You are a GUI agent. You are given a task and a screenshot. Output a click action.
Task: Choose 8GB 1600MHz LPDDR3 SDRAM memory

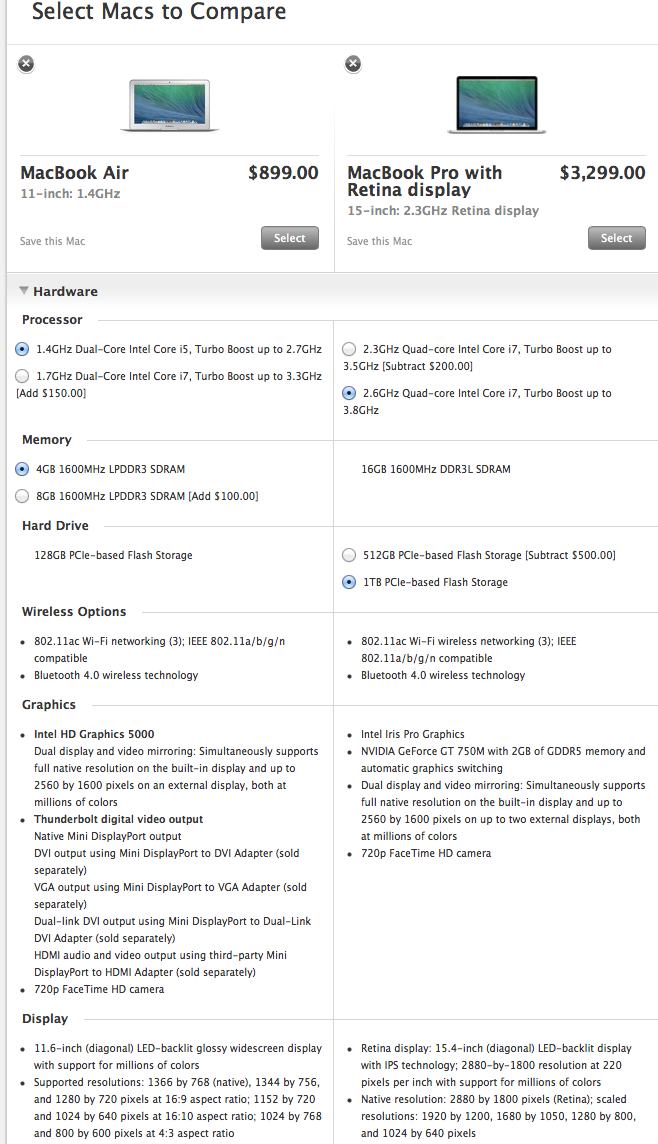[23, 496]
